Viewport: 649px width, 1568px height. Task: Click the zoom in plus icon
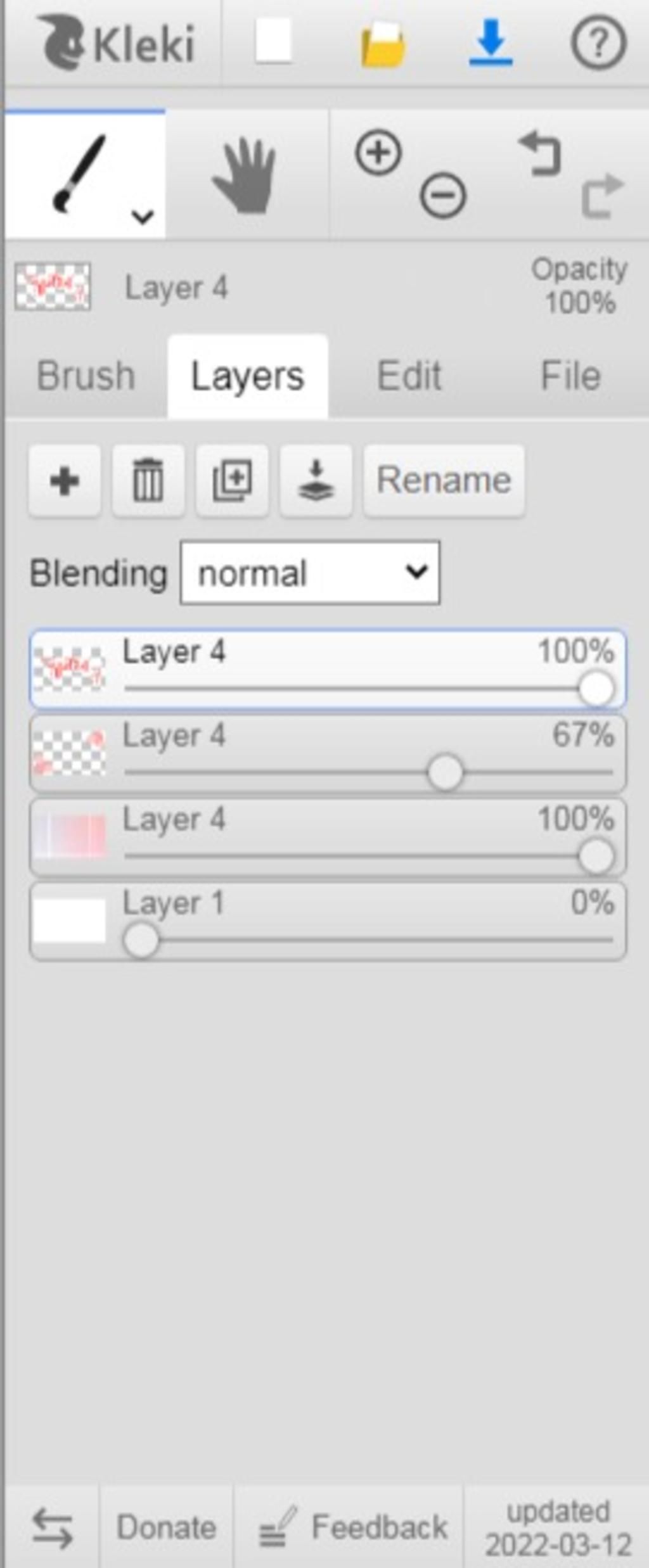(x=378, y=153)
